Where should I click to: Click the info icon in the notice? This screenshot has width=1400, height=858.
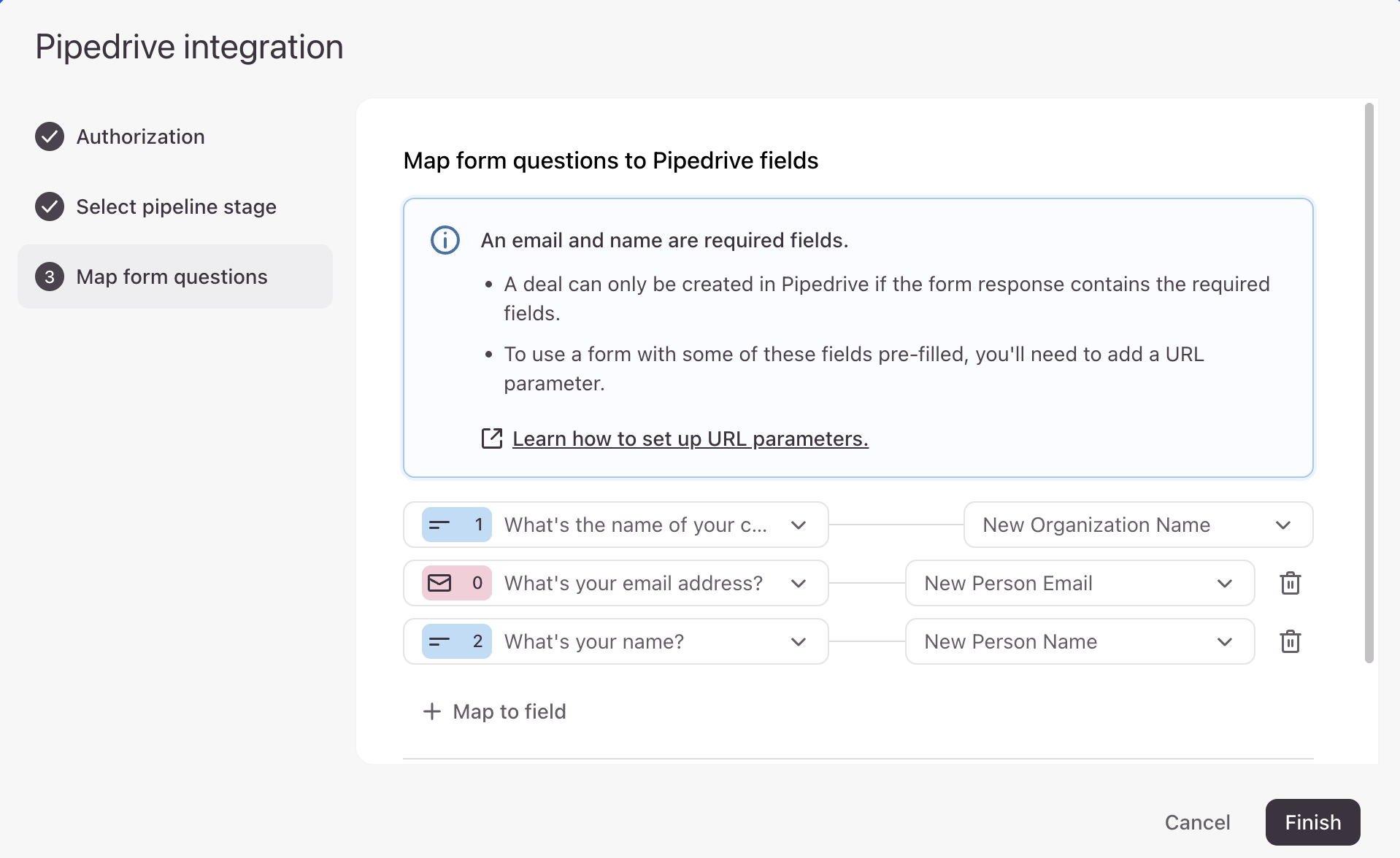[445, 240]
